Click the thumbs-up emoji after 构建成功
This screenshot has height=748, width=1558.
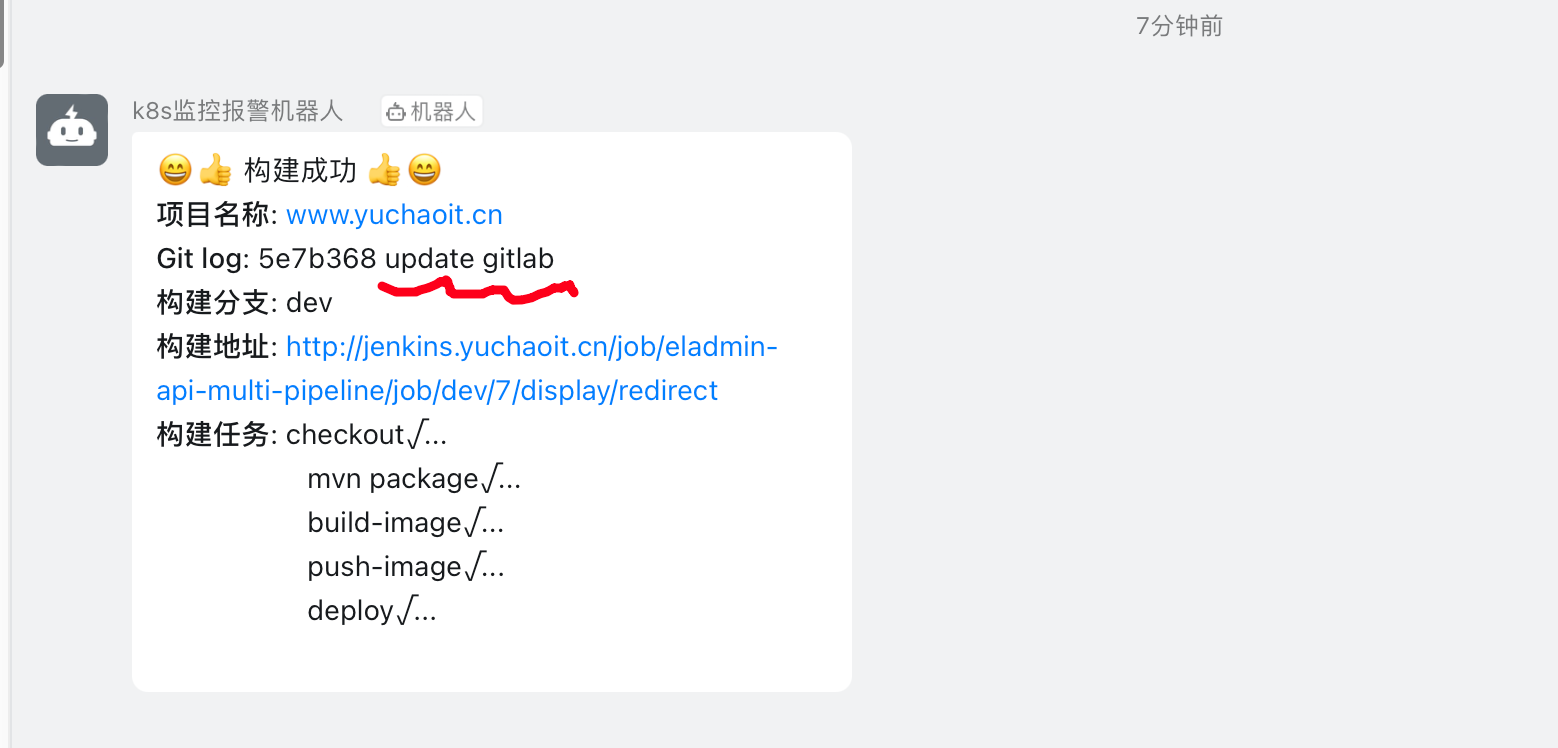tap(384, 171)
